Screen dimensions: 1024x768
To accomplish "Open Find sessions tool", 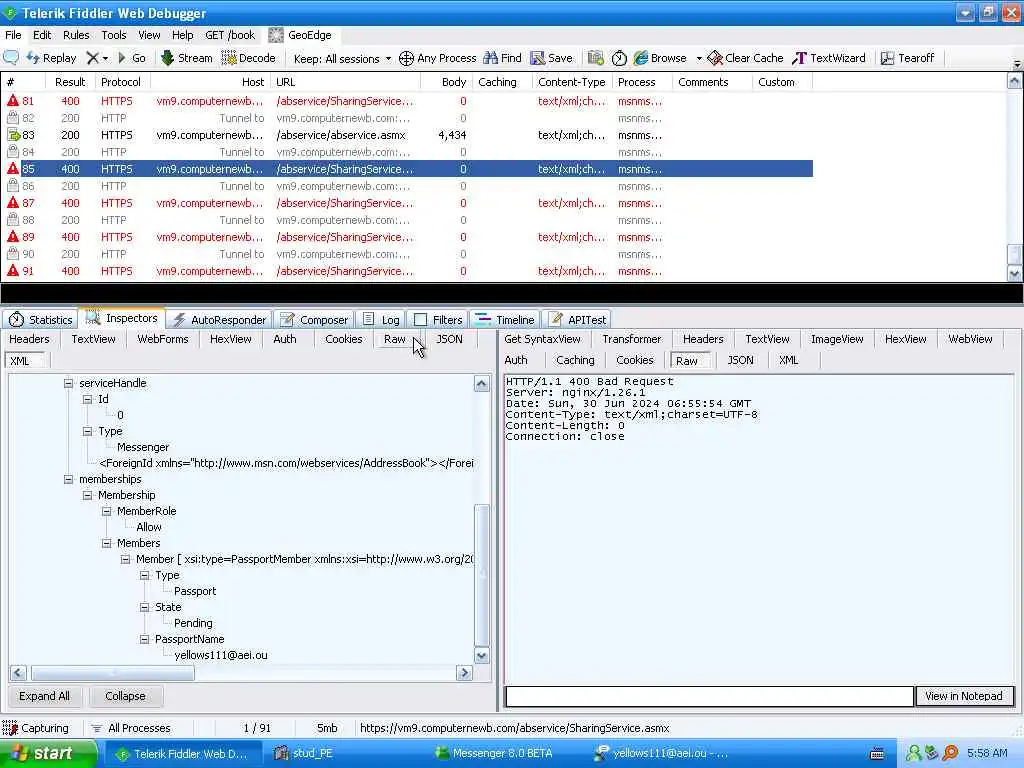I will pyautogui.click(x=502, y=58).
